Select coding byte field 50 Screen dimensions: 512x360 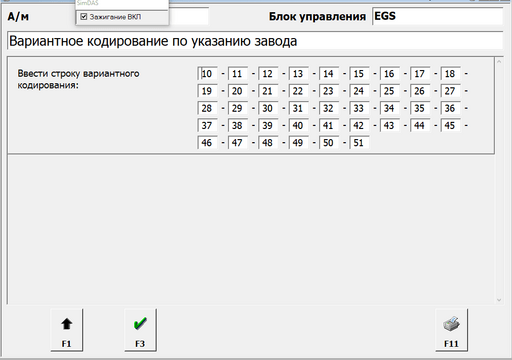point(329,143)
